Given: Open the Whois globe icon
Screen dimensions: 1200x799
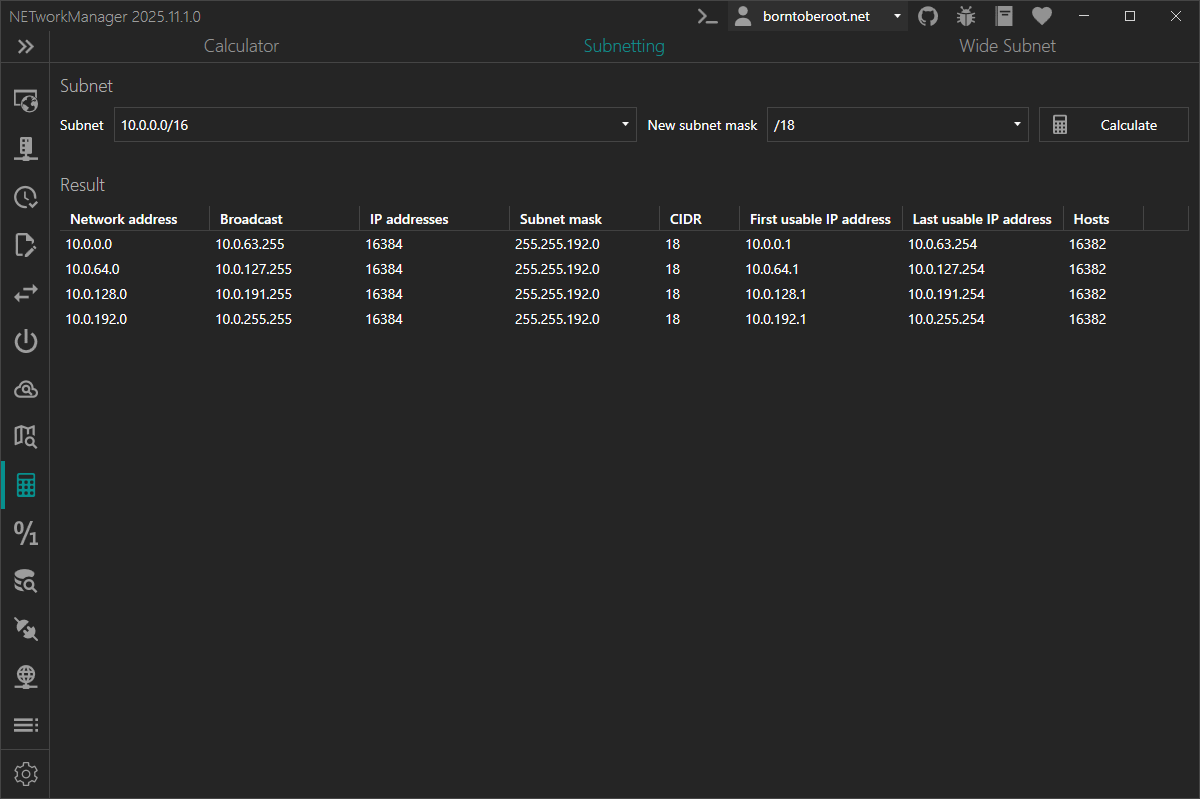Looking at the screenshot, I should coord(25,677).
